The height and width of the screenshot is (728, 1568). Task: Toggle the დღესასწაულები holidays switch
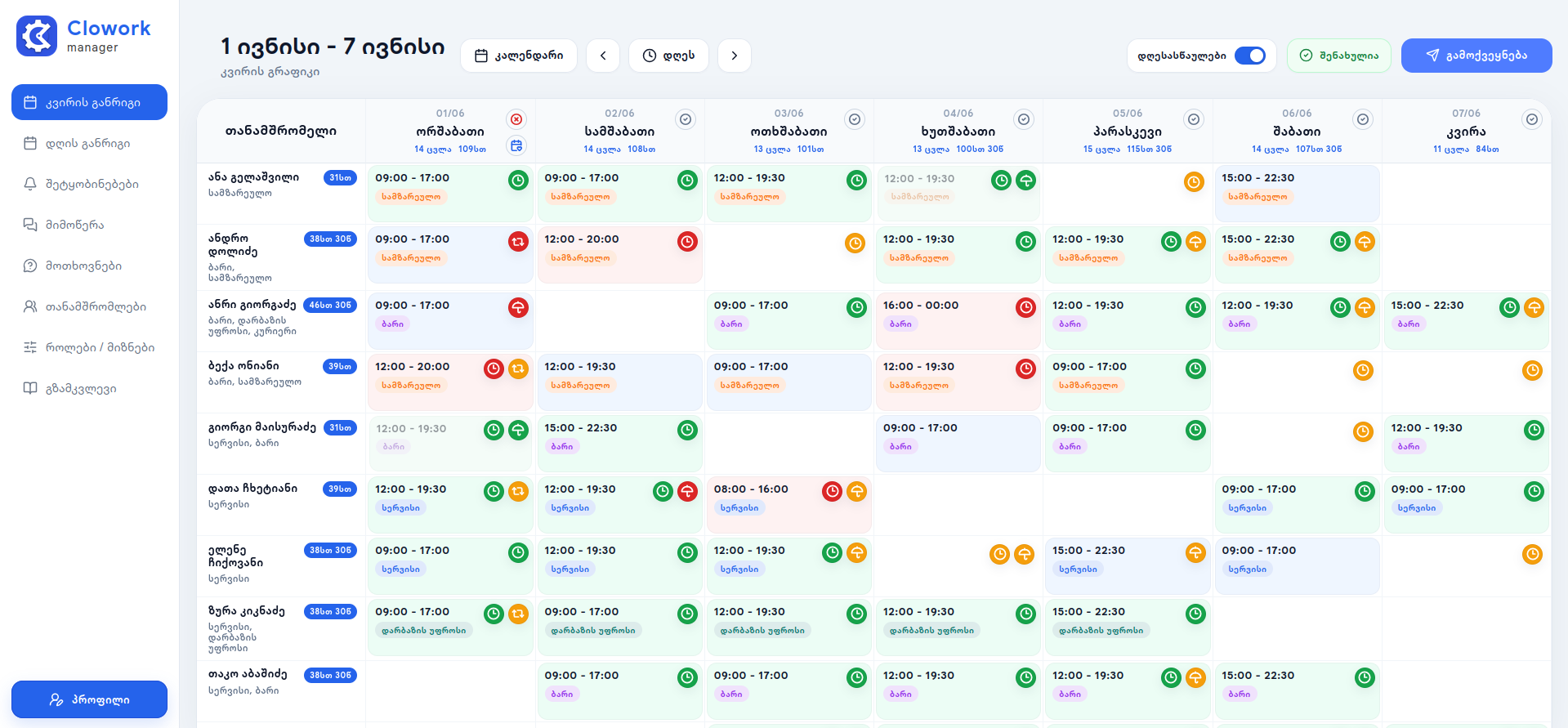(x=1249, y=56)
